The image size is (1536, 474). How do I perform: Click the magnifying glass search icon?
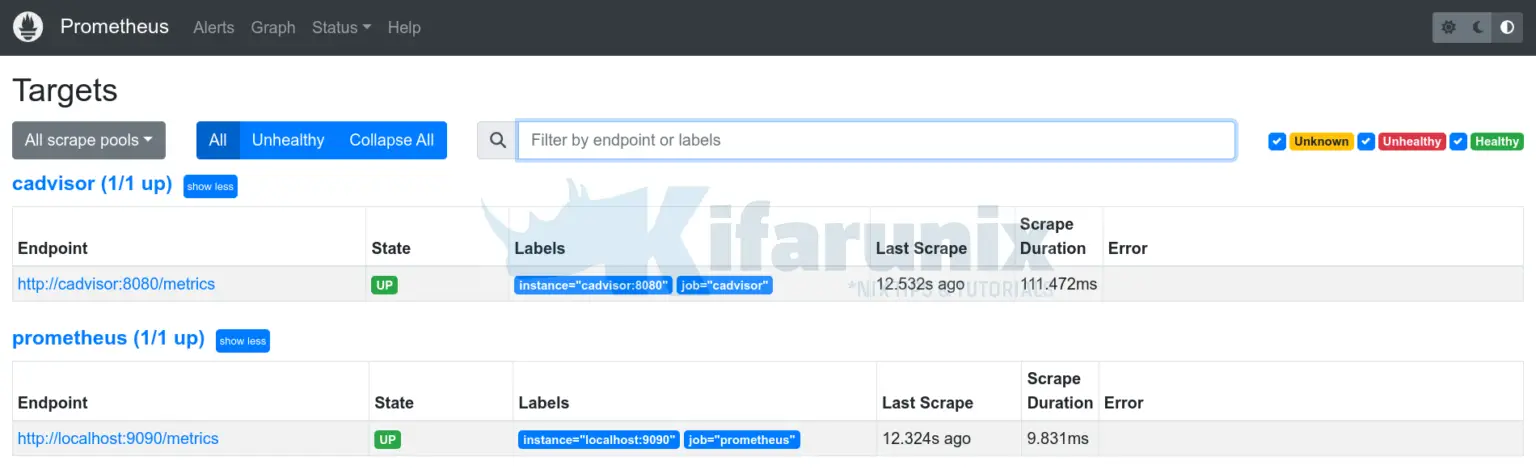click(496, 141)
